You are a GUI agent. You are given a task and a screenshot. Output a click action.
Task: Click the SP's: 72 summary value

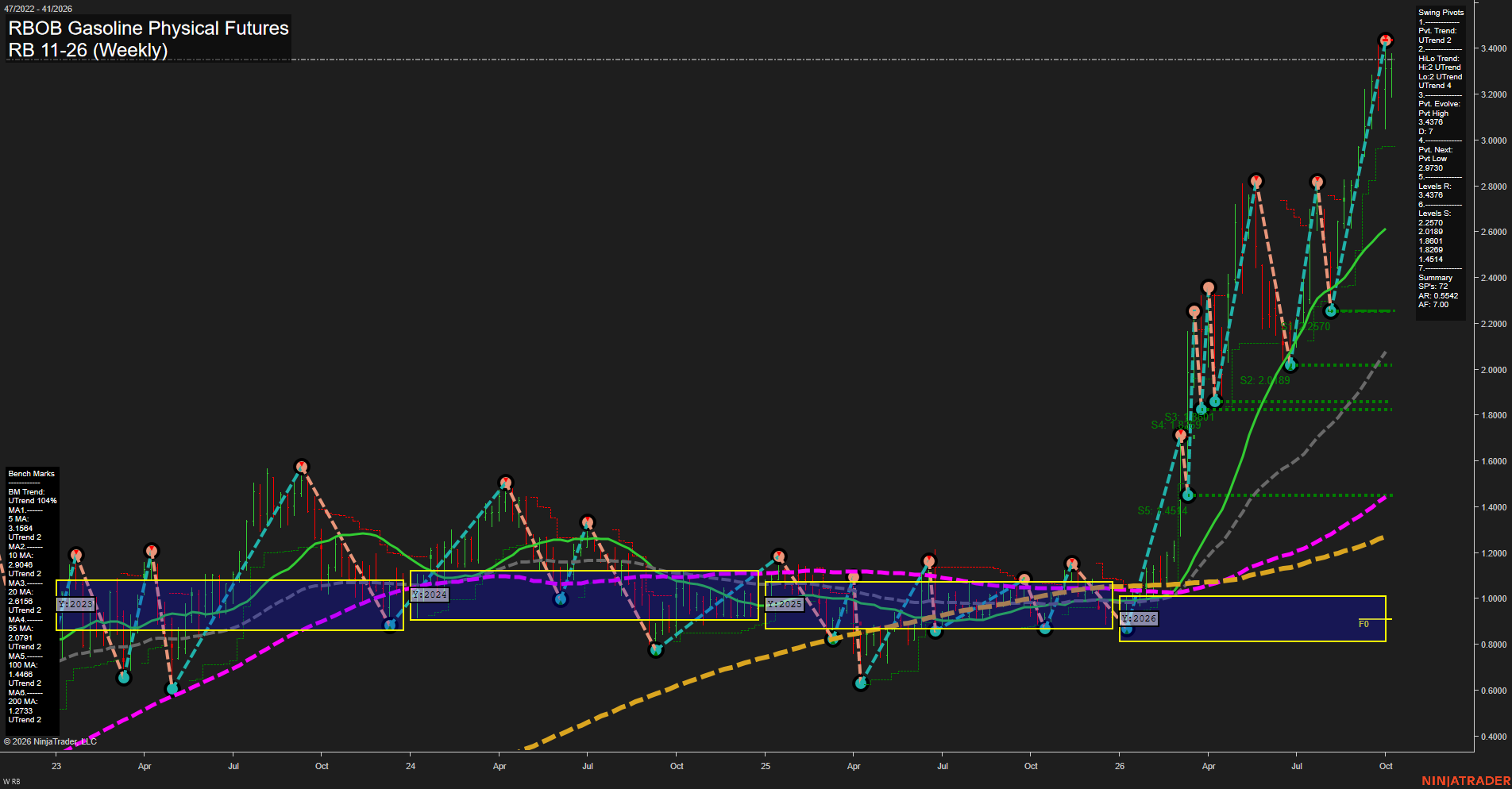[x=1433, y=287]
